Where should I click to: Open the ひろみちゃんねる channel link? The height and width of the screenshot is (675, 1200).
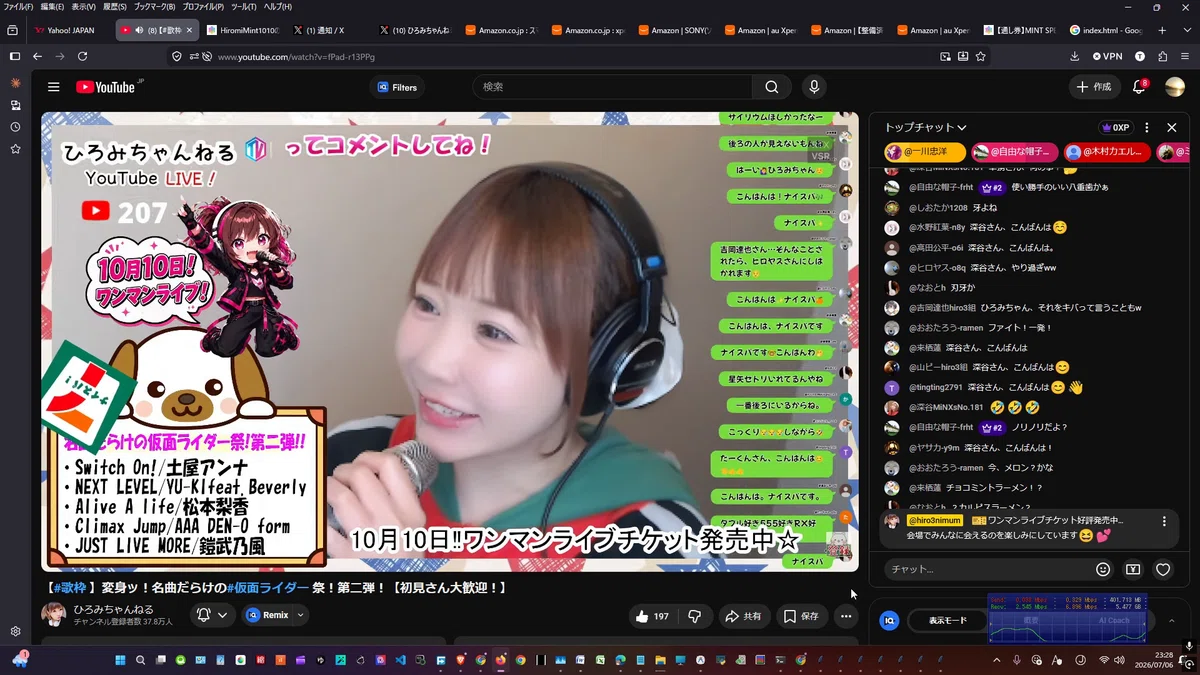[113, 609]
